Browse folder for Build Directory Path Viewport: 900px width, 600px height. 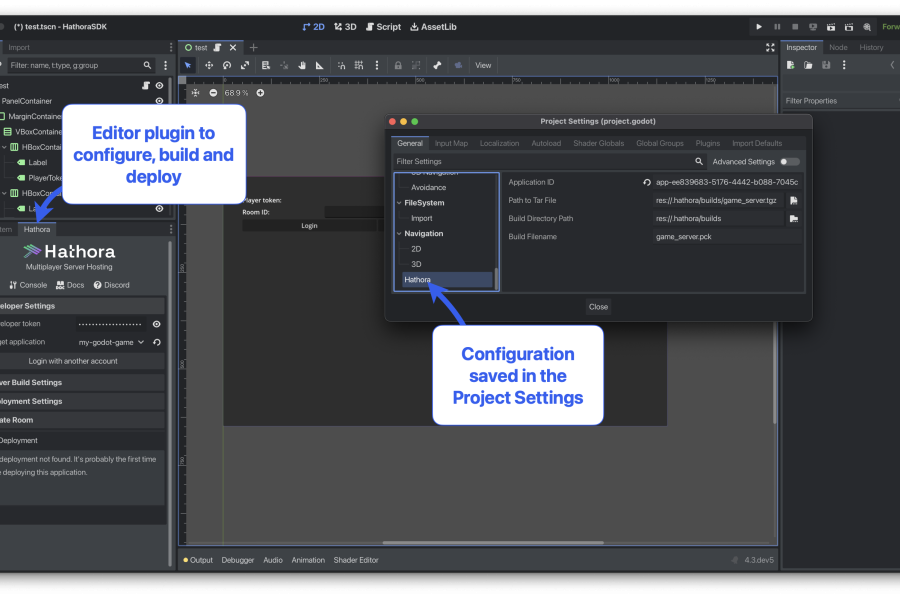[x=794, y=219]
